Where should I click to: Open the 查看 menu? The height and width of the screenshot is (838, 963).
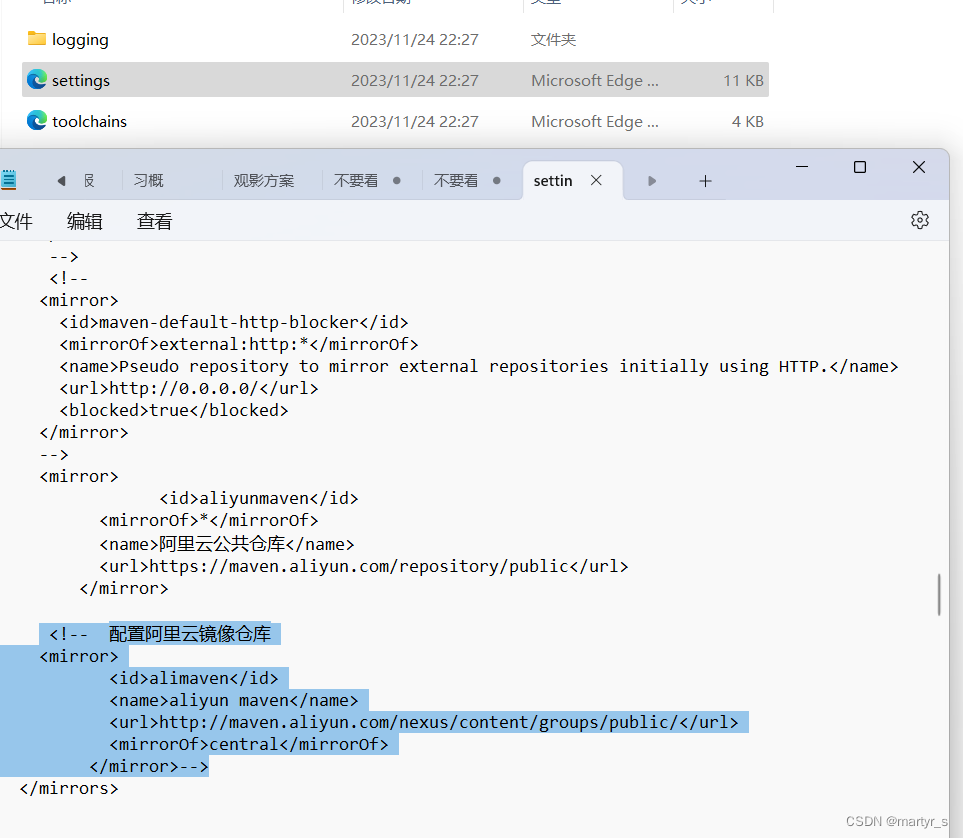(154, 221)
